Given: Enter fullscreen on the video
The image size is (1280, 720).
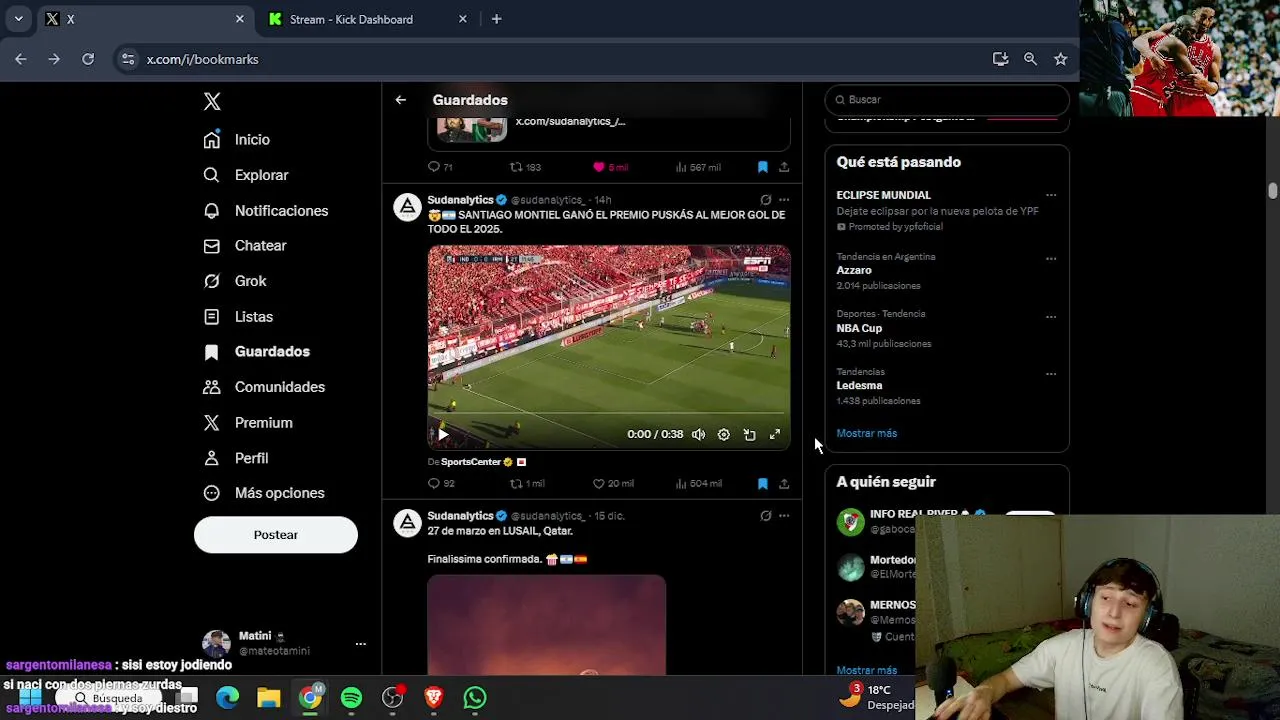Looking at the screenshot, I should point(775,434).
